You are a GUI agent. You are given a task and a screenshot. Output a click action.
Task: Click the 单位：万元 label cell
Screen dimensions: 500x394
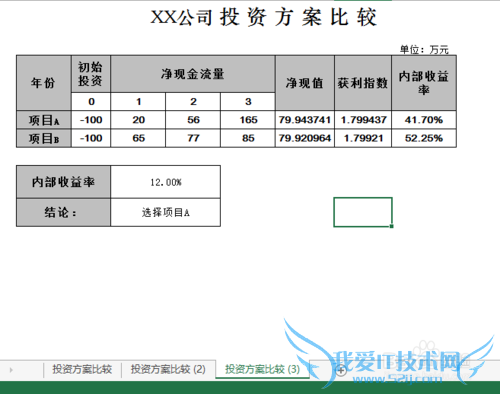(x=424, y=50)
